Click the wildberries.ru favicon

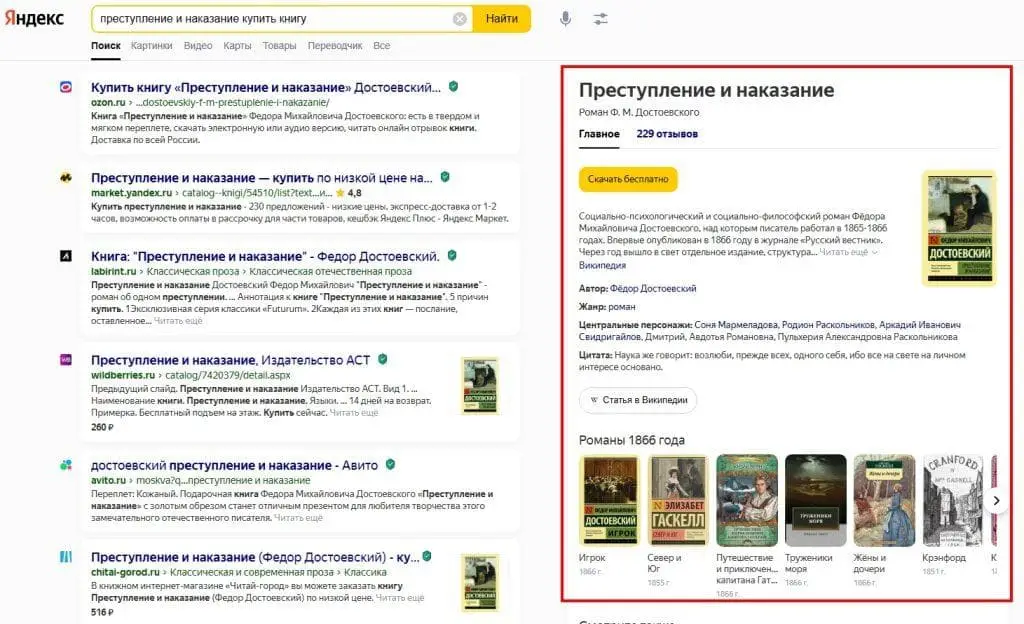(x=66, y=360)
